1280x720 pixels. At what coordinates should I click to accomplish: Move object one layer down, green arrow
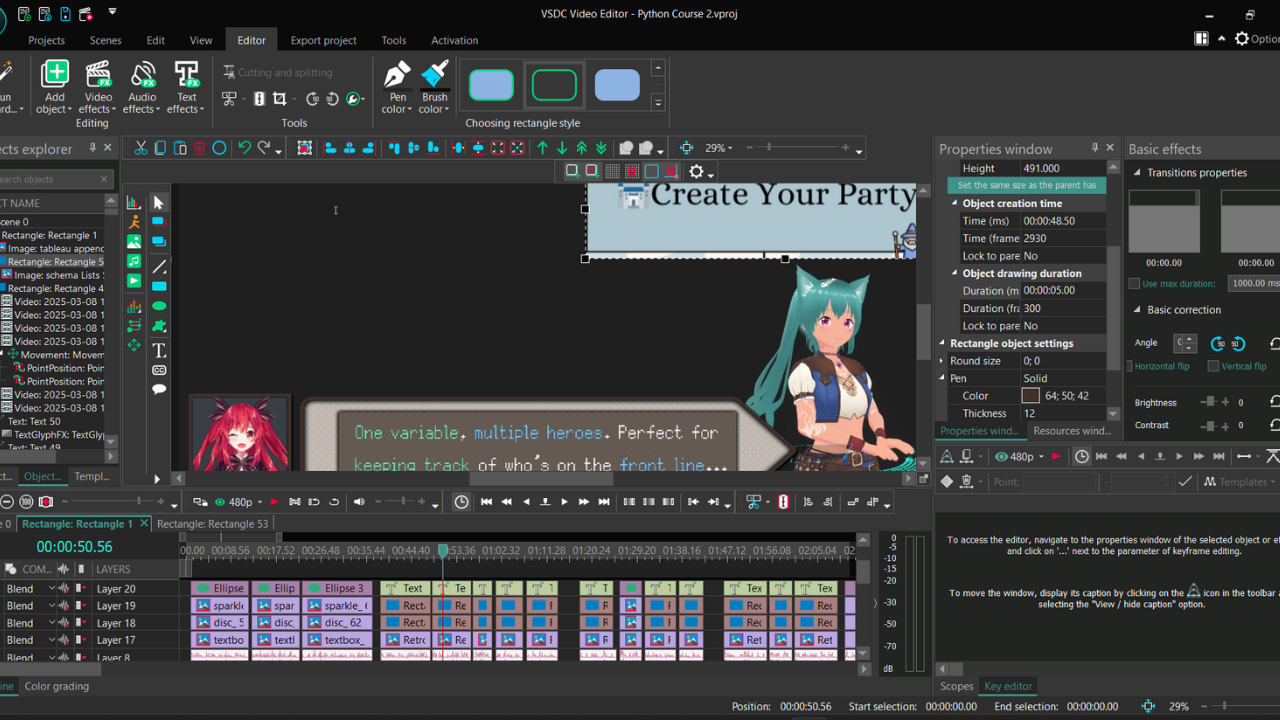click(562, 148)
